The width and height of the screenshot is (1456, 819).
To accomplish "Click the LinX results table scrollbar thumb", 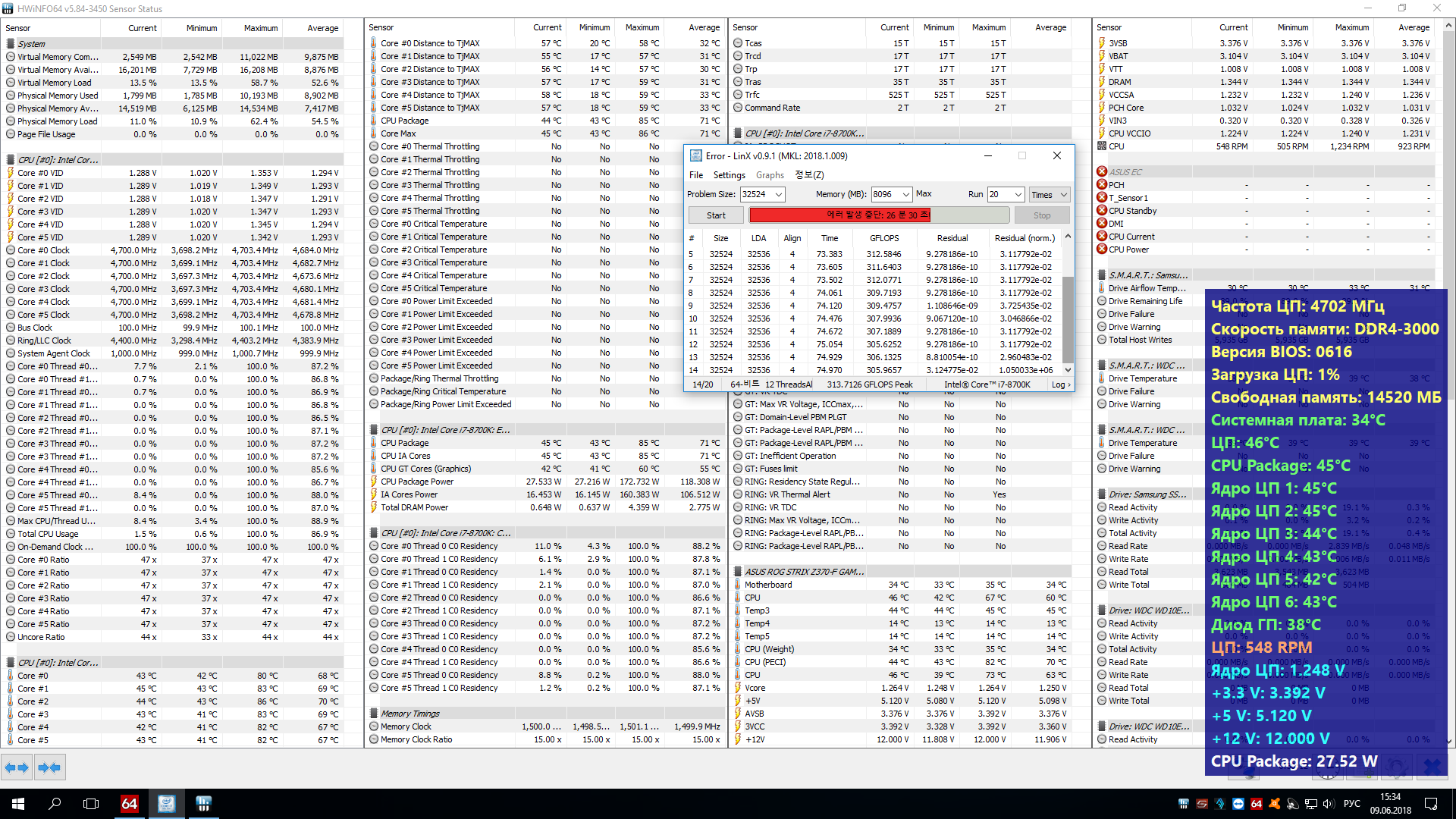I will coord(1068,318).
